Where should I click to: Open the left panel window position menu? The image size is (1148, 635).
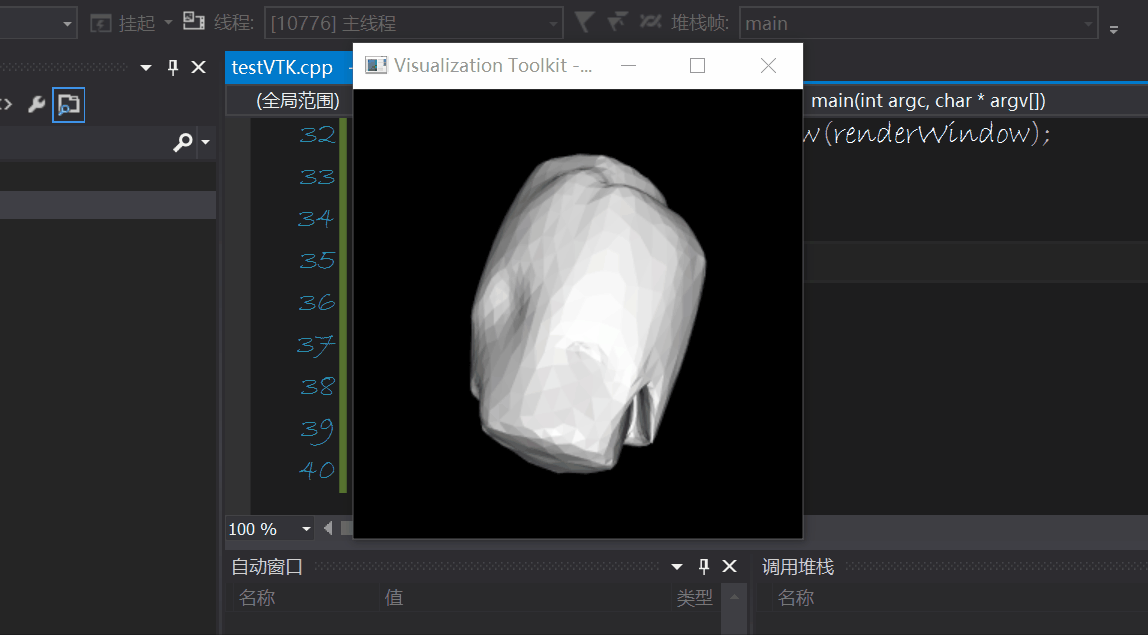(x=146, y=67)
